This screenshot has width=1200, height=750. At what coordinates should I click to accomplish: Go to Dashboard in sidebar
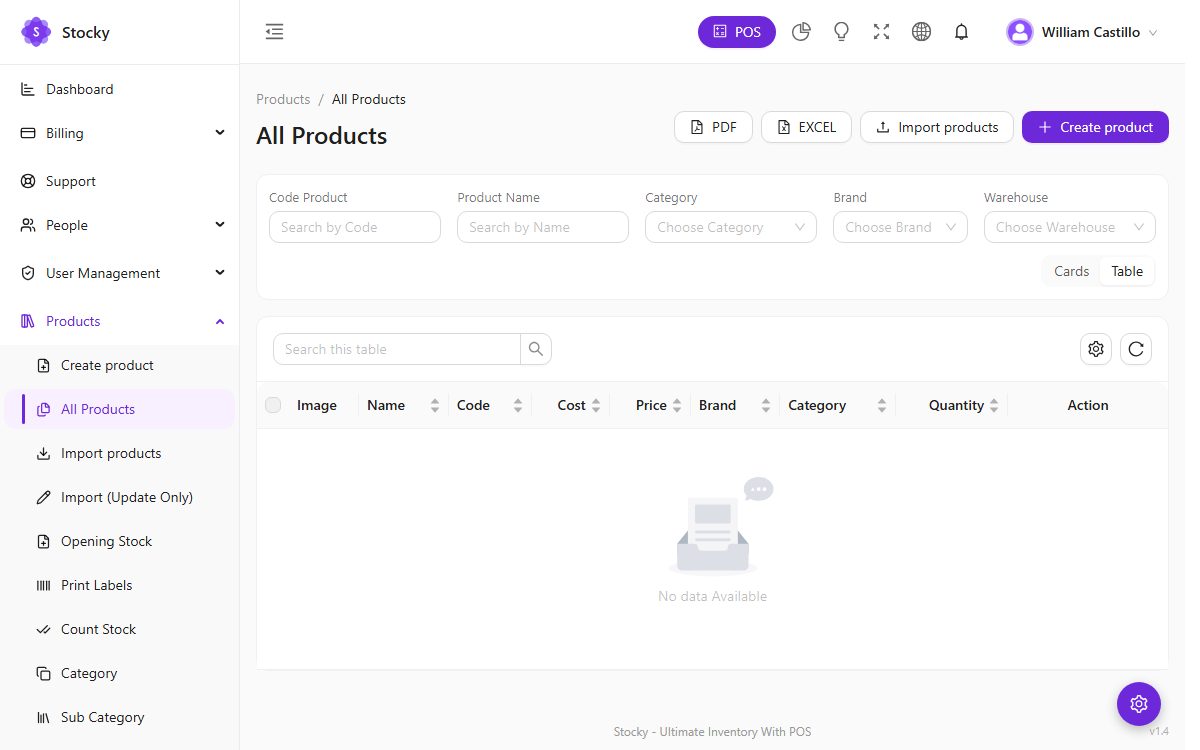click(x=120, y=89)
